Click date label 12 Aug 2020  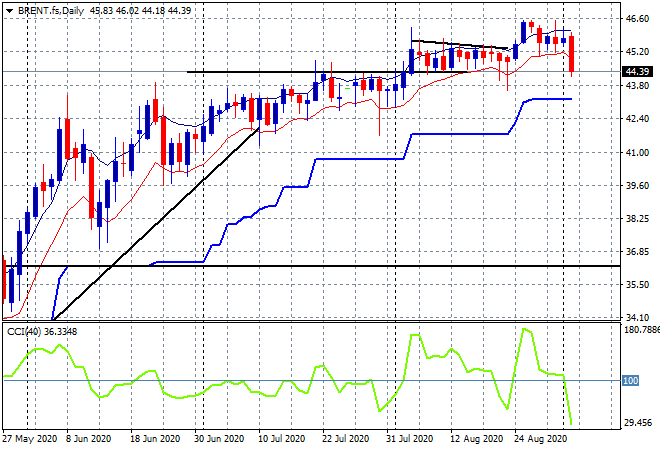coord(476,439)
